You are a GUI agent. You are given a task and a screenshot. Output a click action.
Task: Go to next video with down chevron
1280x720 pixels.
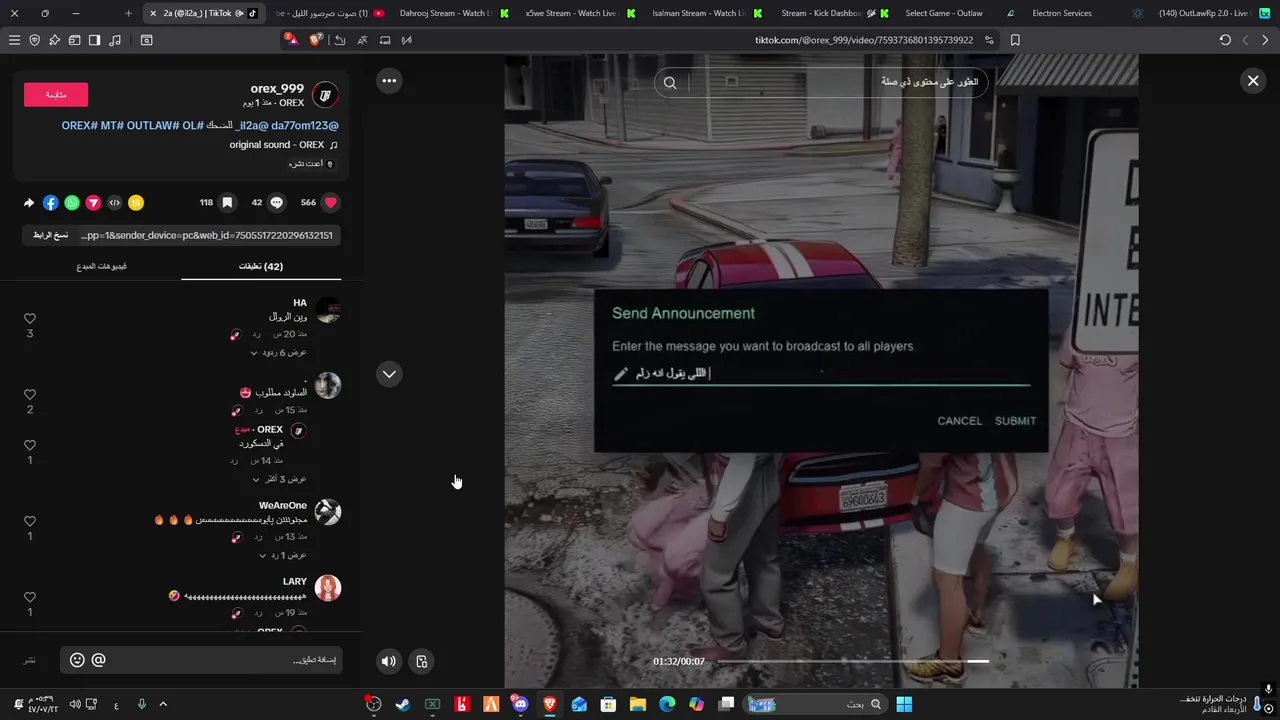tap(389, 374)
